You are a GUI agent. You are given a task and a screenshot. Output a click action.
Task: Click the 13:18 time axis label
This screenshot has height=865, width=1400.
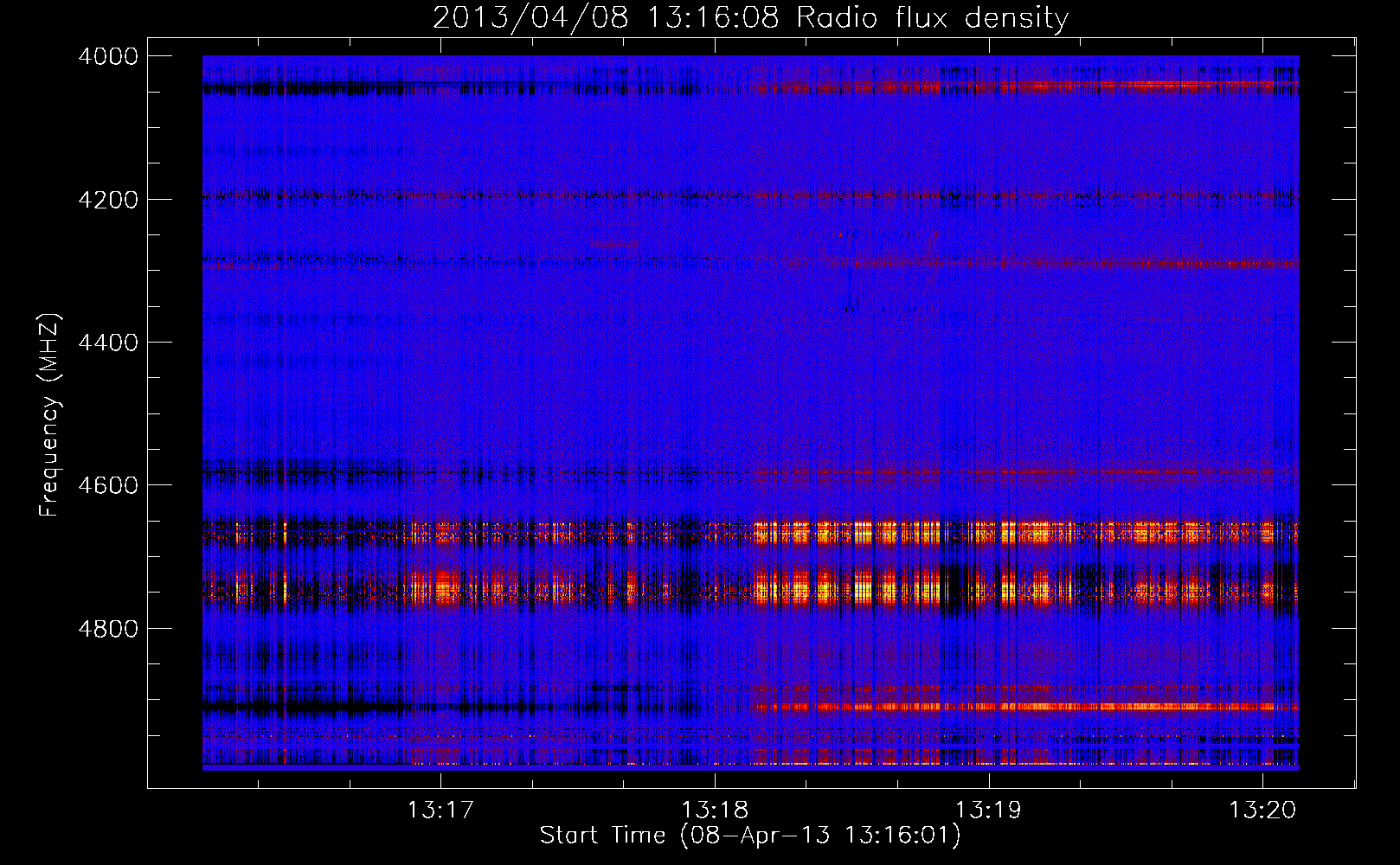point(715,811)
